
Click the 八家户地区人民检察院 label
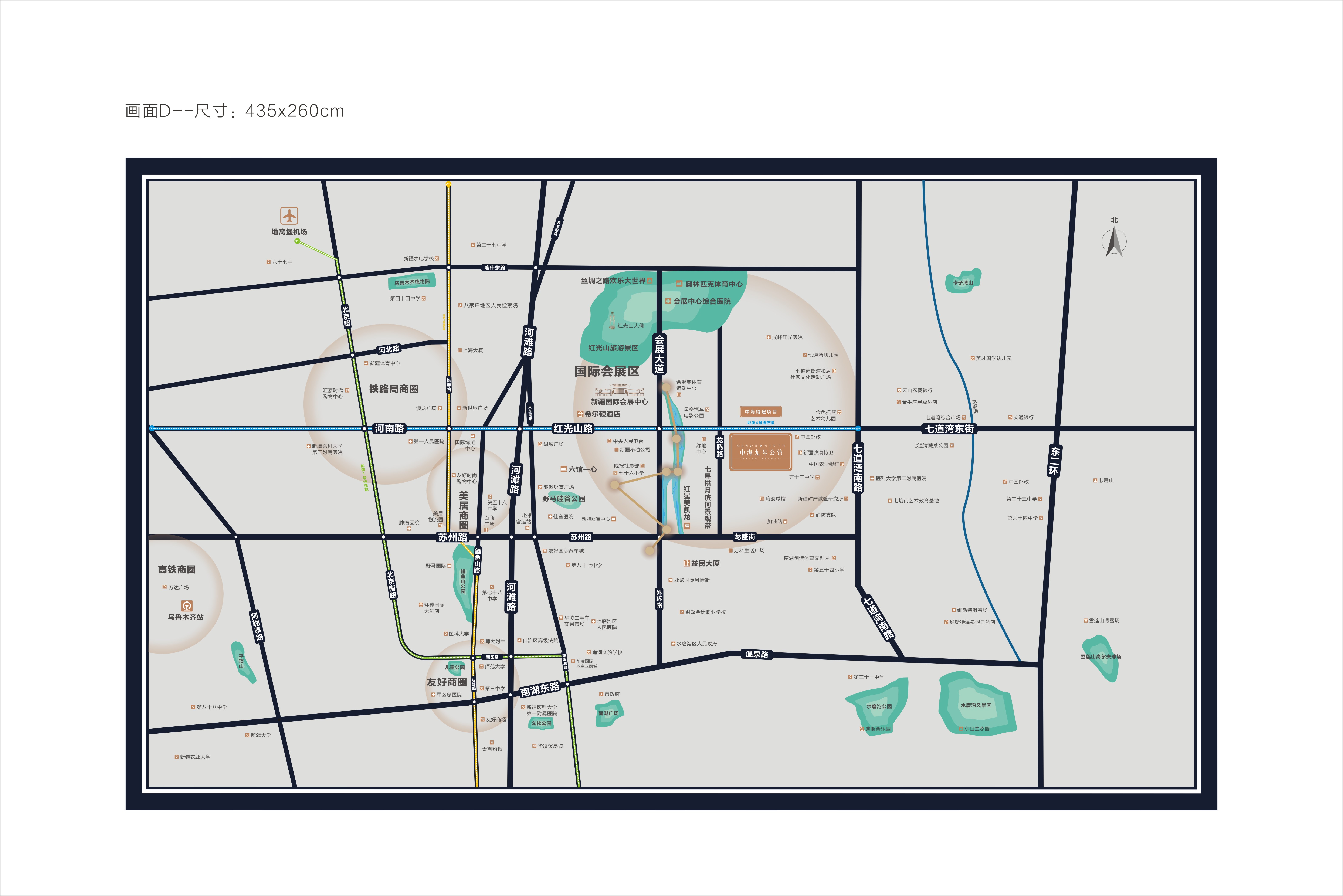pos(490,305)
